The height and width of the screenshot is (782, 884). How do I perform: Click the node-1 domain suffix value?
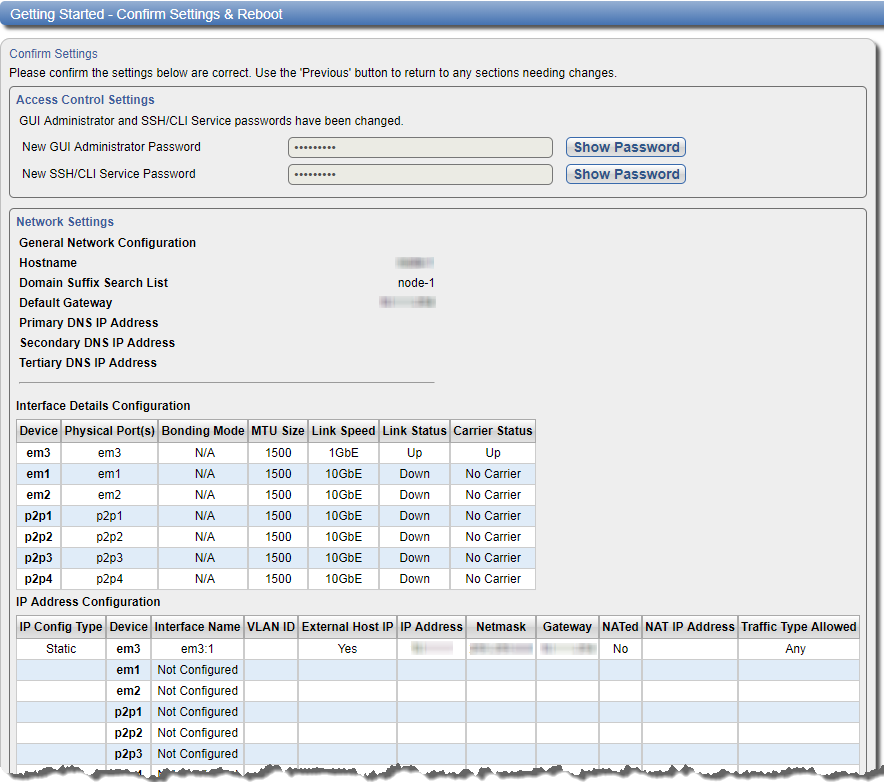pyautogui.click(x=416, y=283)
